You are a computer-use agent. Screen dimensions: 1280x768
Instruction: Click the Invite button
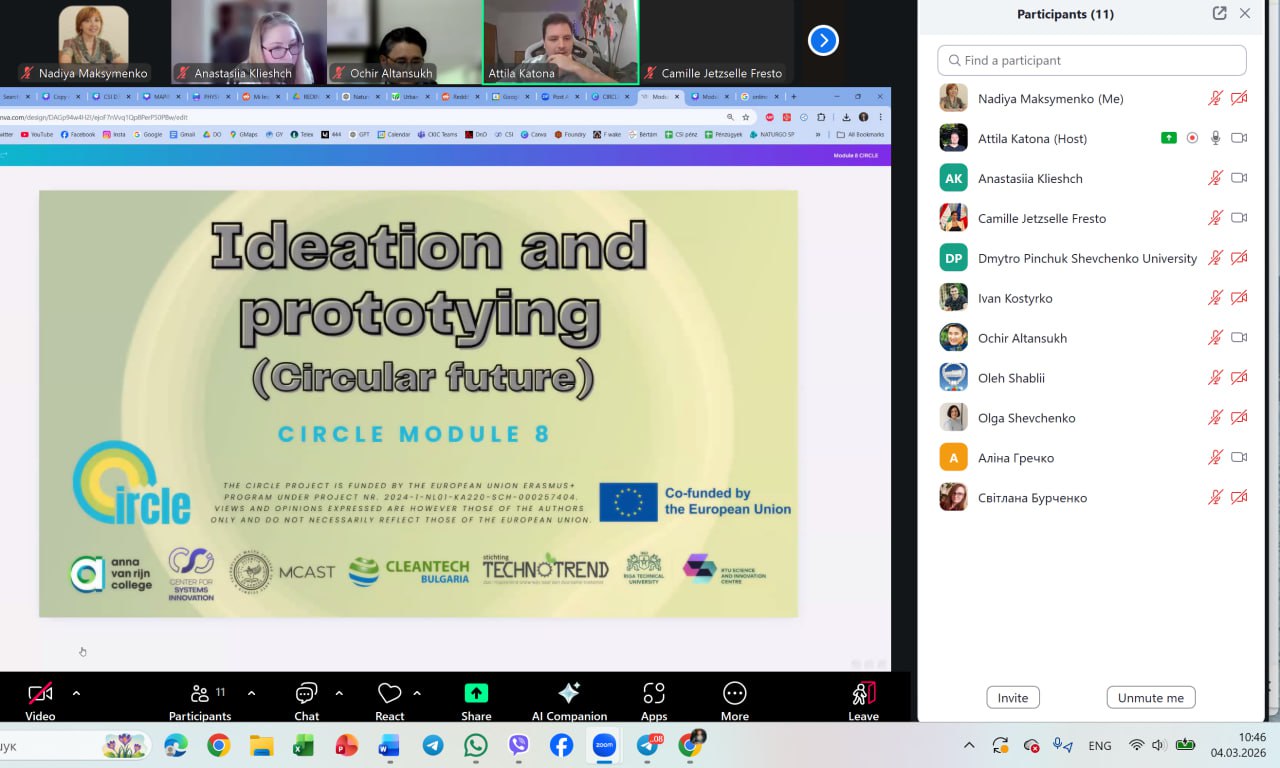[1012, 698]
